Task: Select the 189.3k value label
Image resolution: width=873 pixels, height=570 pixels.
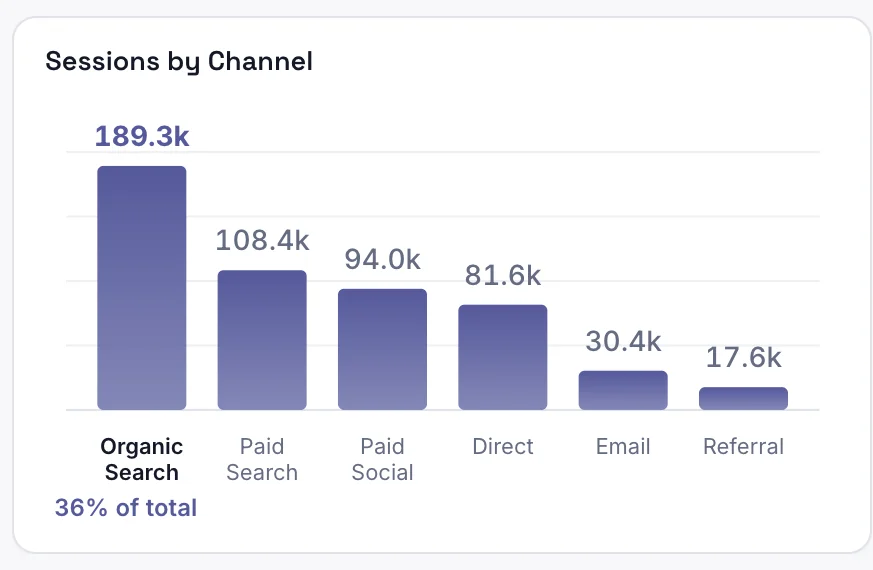Action: point(142,136)
